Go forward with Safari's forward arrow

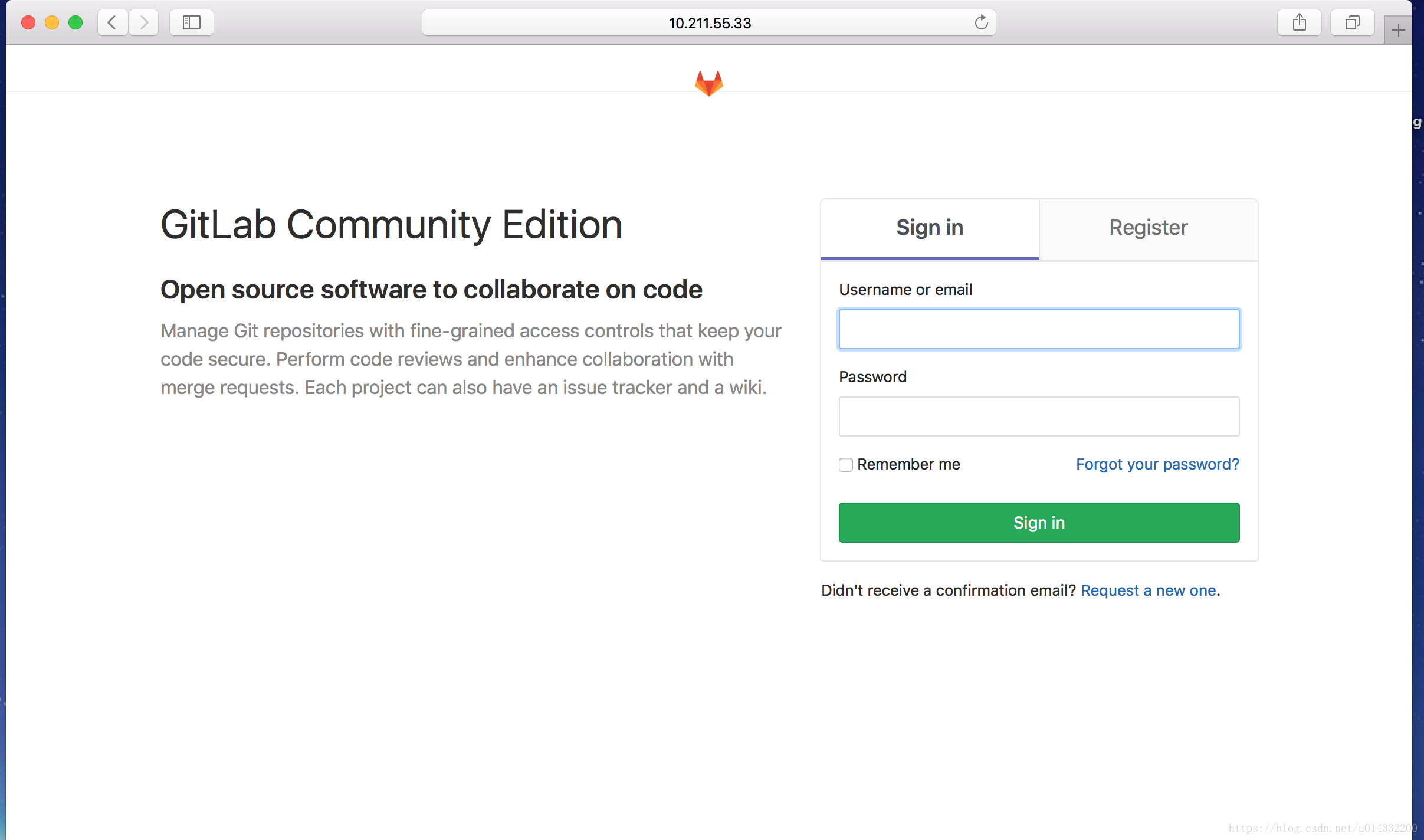click(x=144, y=23)
